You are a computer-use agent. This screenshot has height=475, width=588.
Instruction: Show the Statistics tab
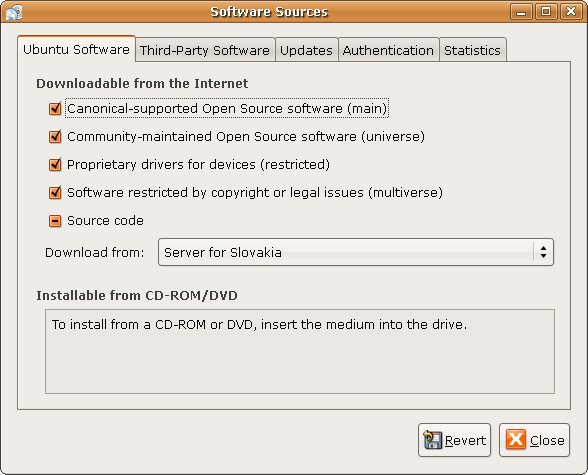tap(472, 50)
